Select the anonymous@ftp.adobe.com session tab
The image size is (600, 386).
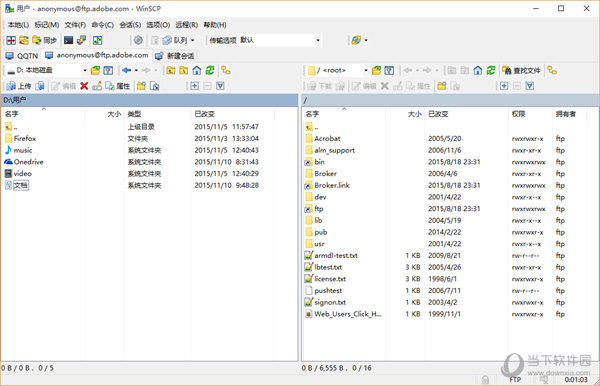(97, 55)
